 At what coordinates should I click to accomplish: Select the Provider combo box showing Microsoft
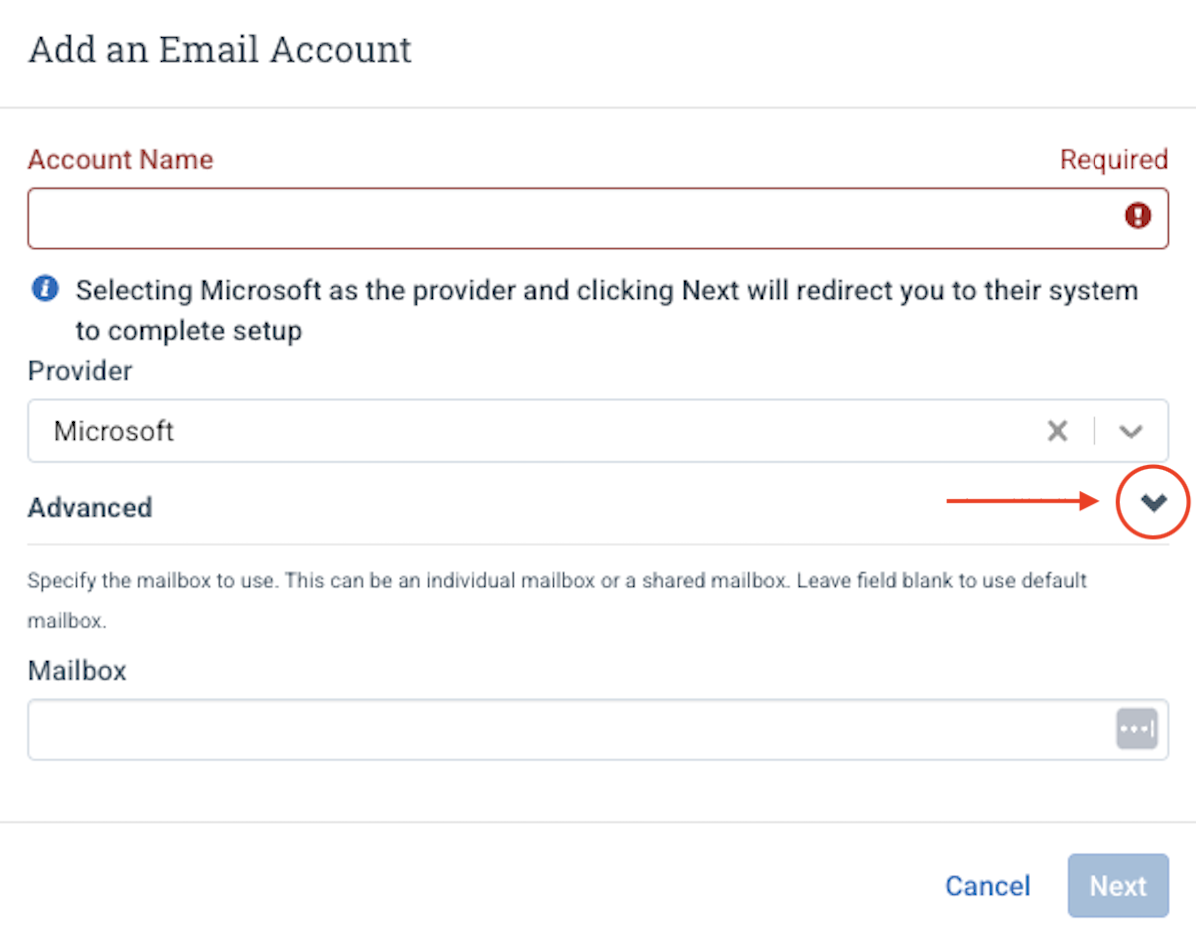pos(598,431)
